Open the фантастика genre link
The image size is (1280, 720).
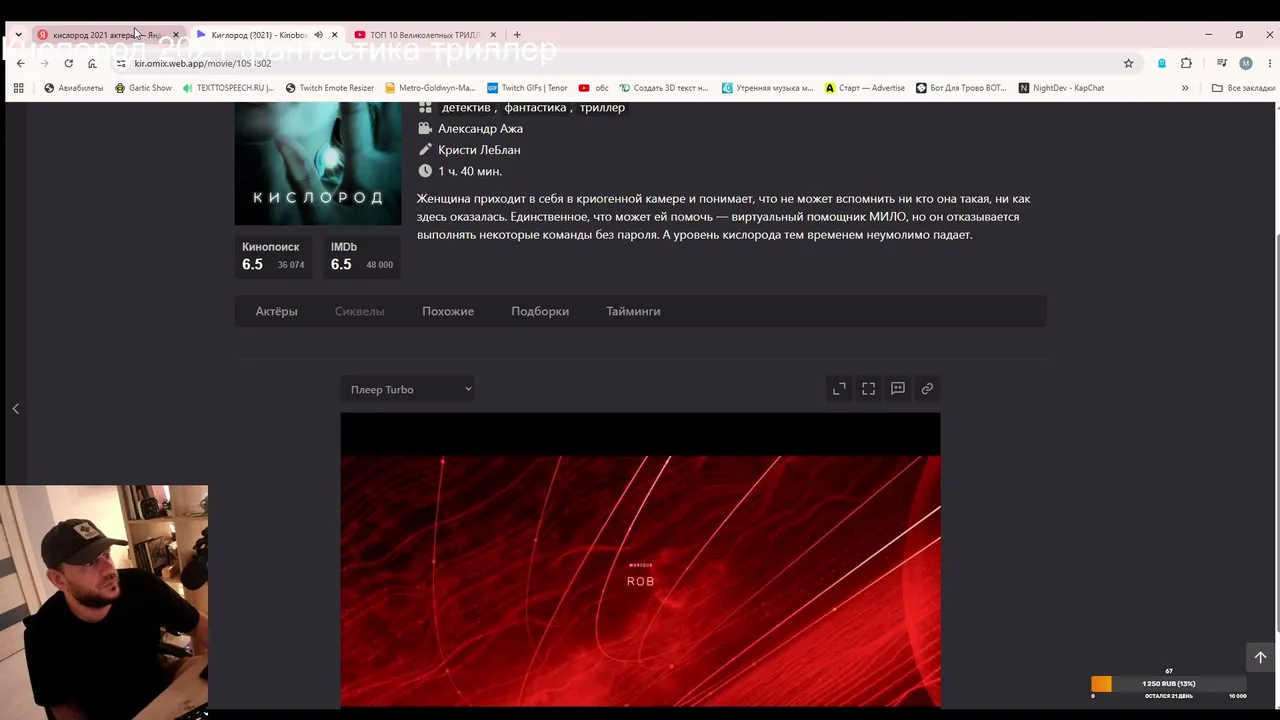tap(535, 108)
